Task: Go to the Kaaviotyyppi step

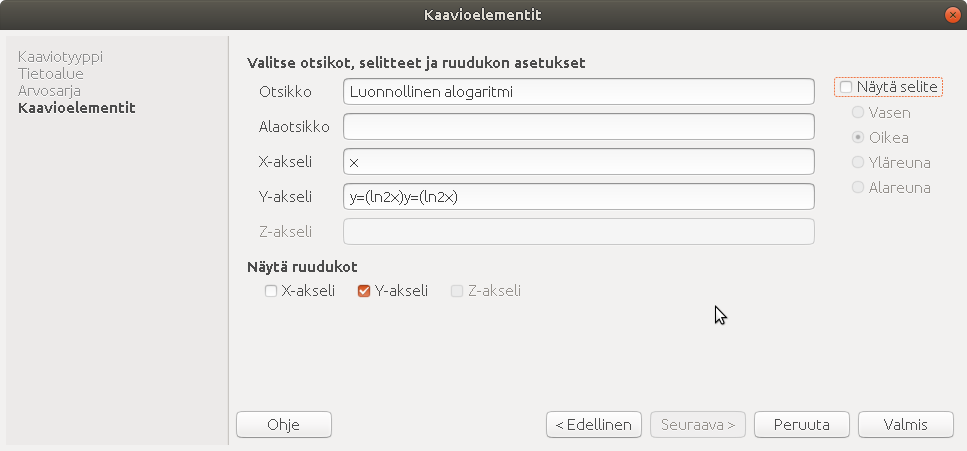Action: pos(60,57)
